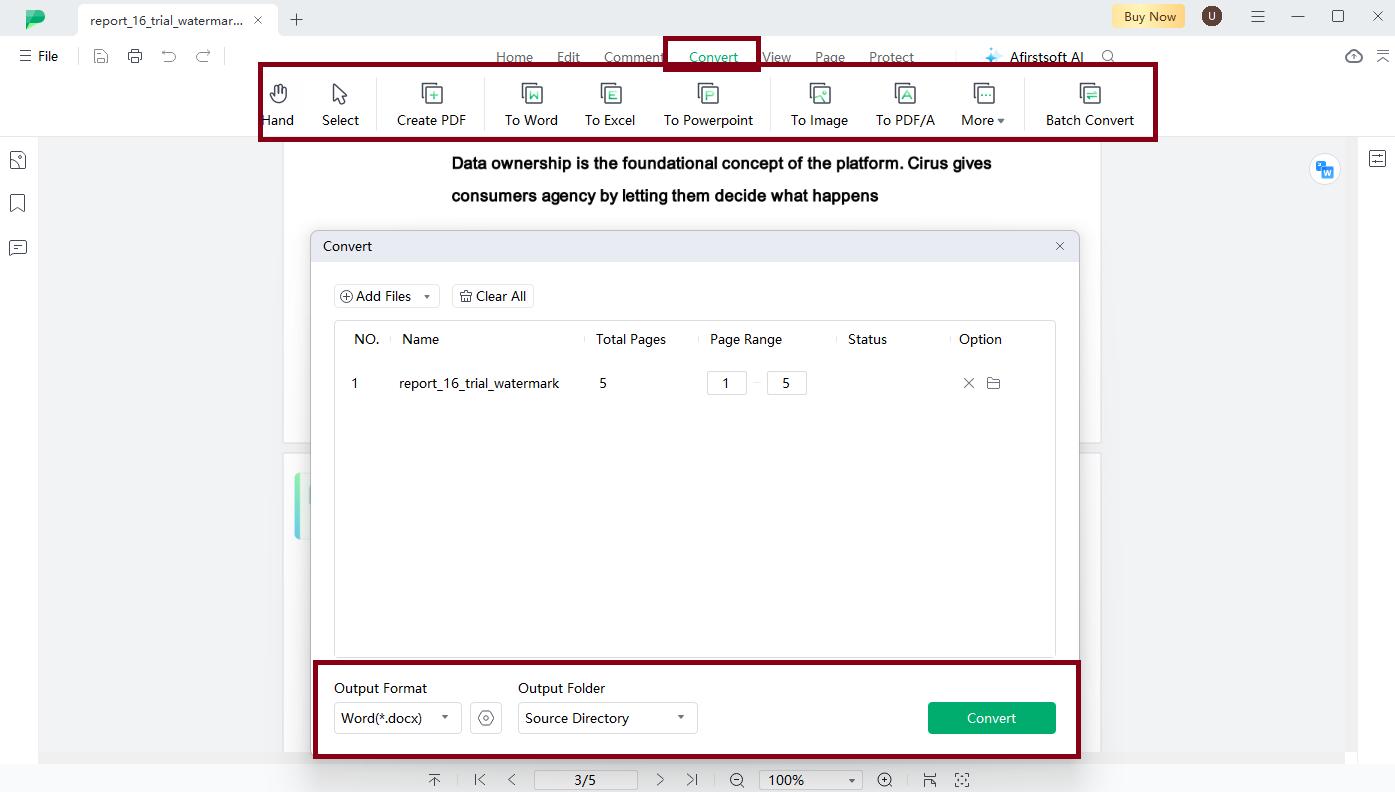Open a new tab with plus
1395x792 pixels.
[x=297, y=19]
